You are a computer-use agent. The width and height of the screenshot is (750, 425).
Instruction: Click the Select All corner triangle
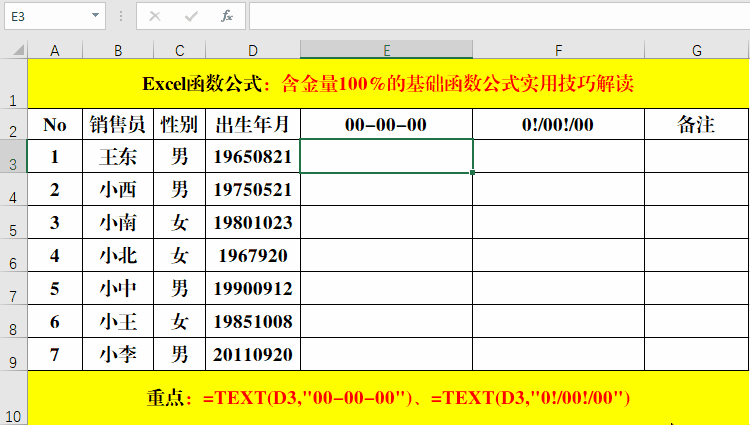point(18,50)
